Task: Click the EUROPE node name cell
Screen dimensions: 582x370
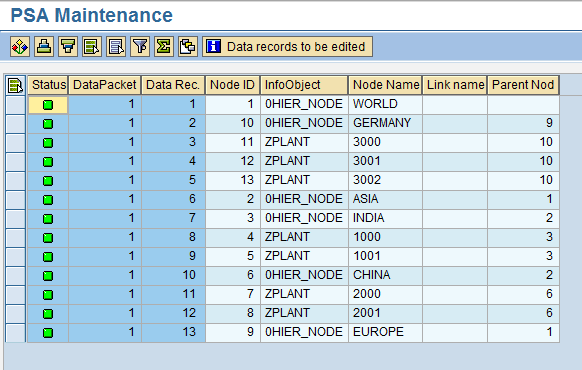Action: click(x=385, y=332)
